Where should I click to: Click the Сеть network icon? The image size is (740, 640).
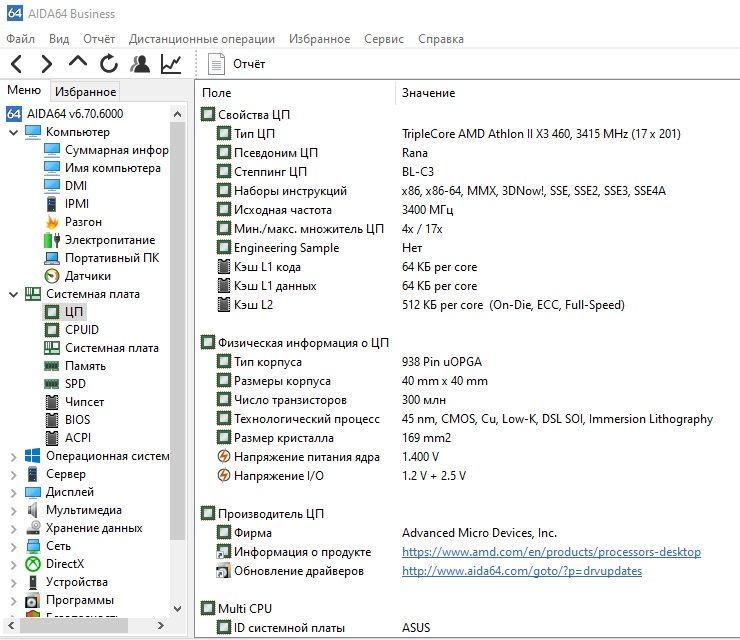(33, 546)
